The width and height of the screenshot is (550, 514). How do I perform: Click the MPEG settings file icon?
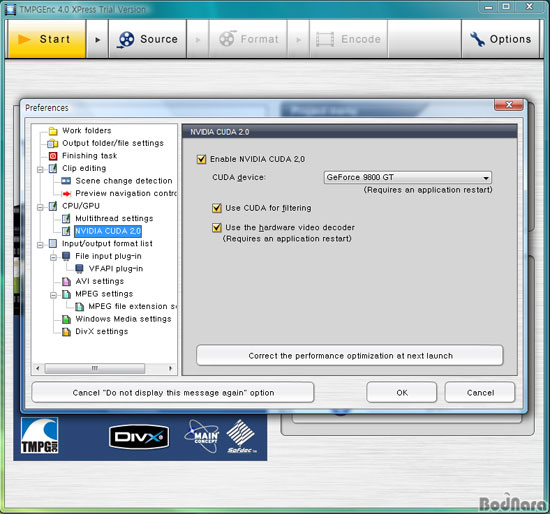[x=66, y=294]
